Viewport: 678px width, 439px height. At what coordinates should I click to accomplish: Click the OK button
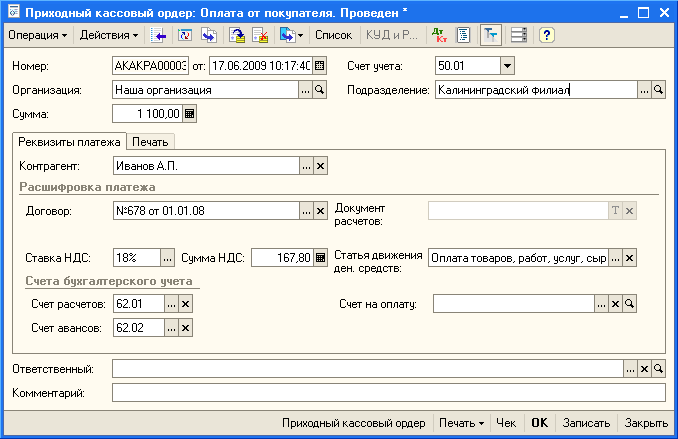(540, 423)
